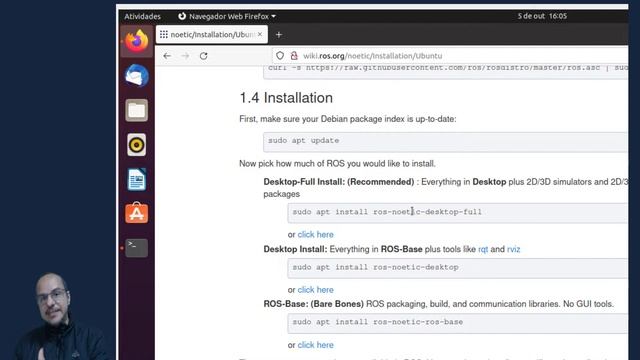Click the browser forward arrow
Image resolution: width=640 pixels, height=360 pixels.
[x=185, y=56]
